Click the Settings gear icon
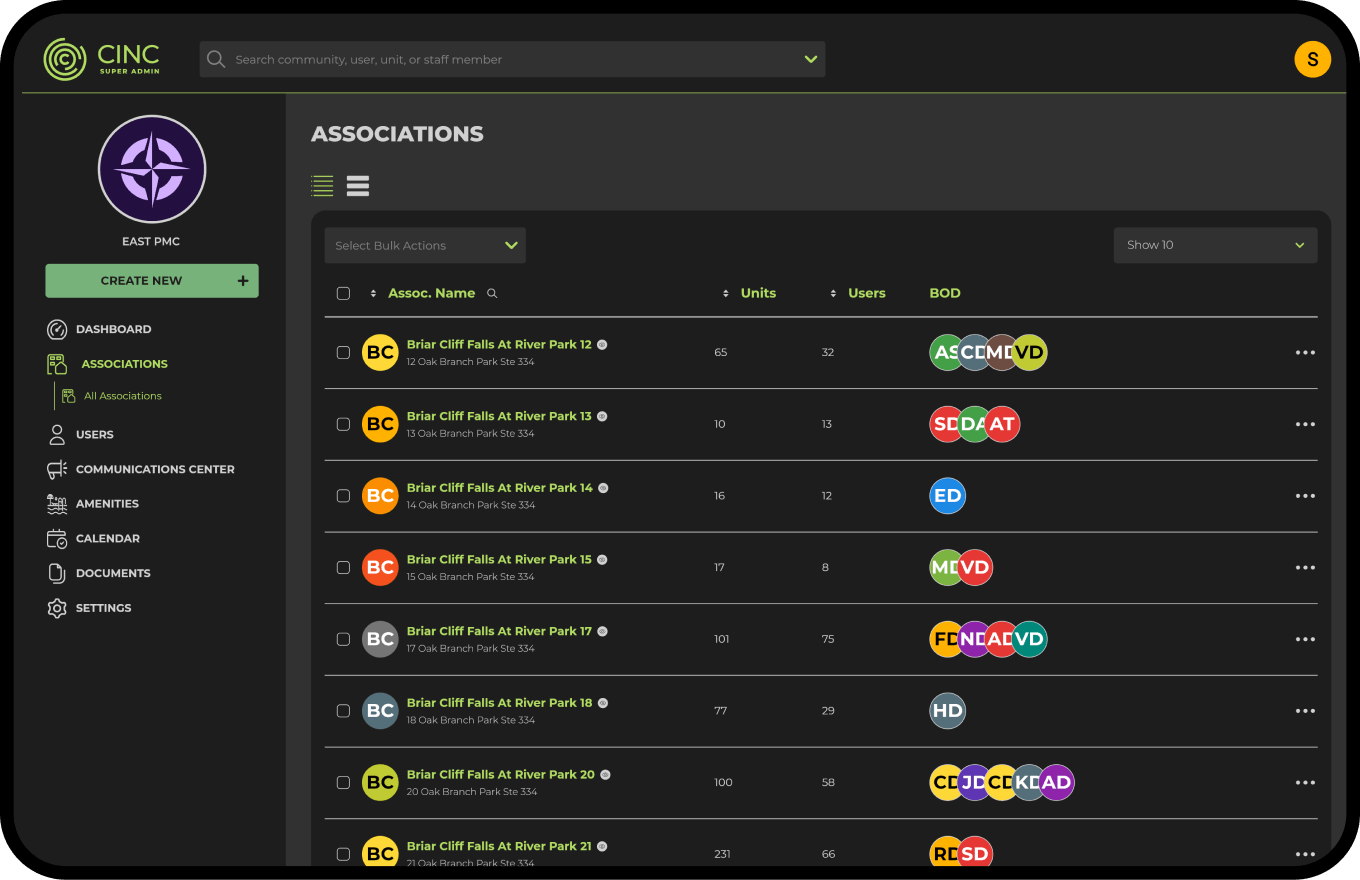 [57, 608]
